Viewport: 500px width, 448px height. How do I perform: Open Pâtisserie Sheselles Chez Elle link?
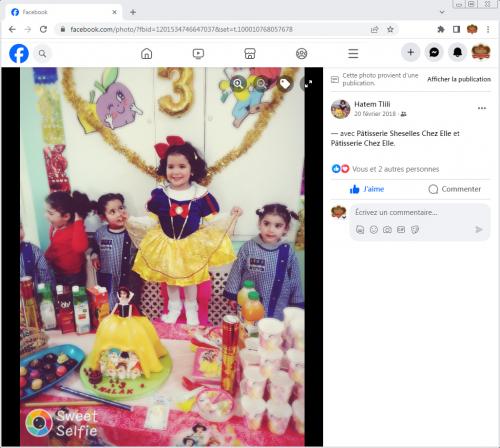404,133
